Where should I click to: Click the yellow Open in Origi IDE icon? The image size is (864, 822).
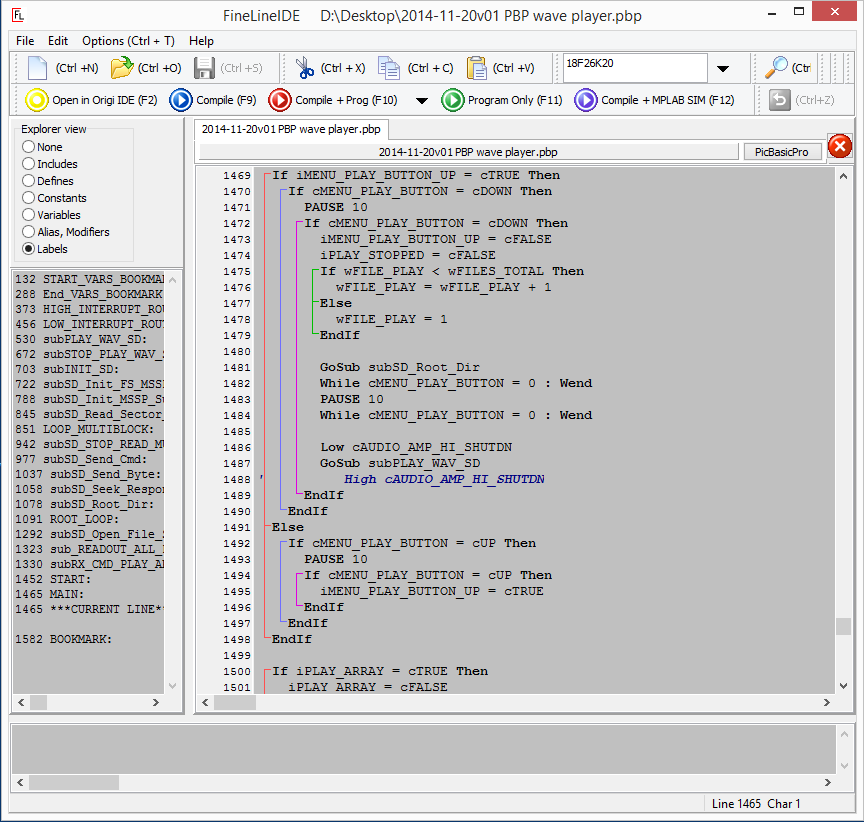(x=37, y=100)
